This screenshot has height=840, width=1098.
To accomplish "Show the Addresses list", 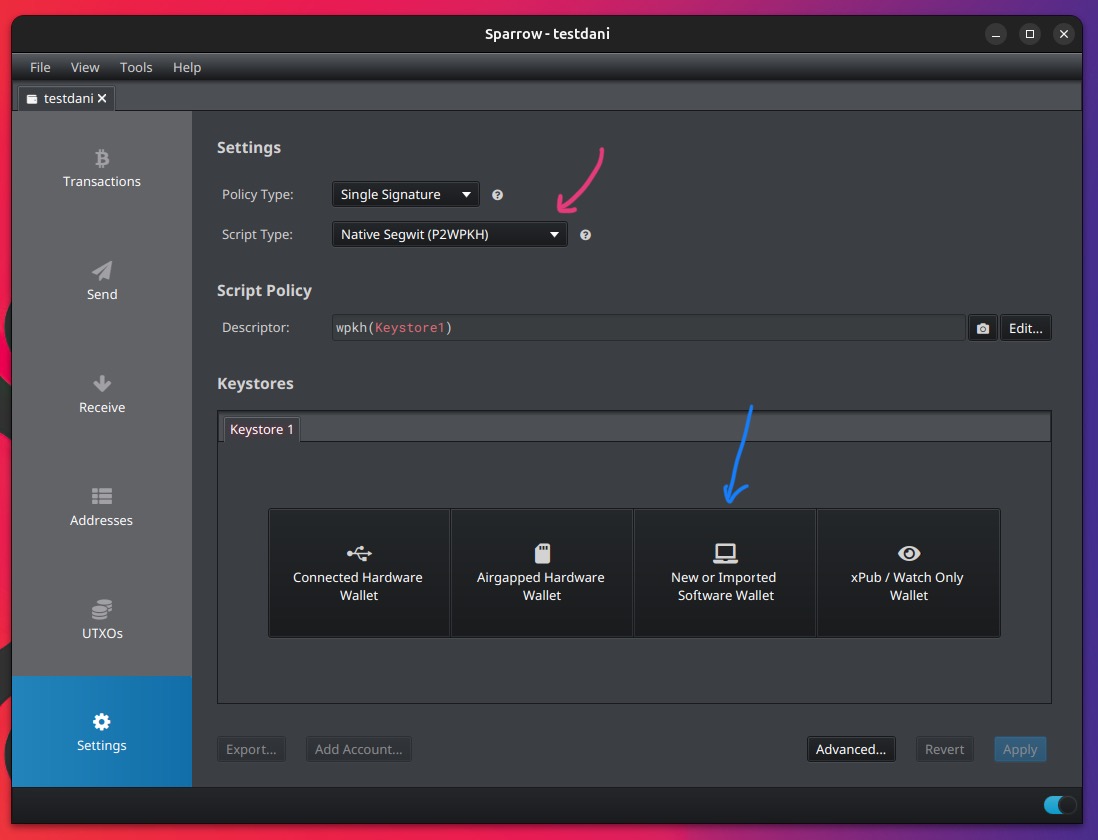I will coord(102,508).
